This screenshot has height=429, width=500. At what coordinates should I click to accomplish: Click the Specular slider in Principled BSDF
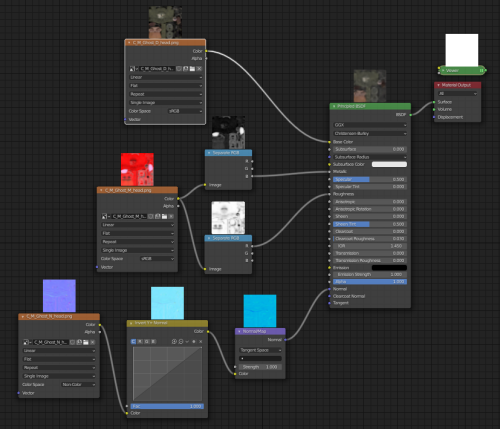tap(370, 179)
